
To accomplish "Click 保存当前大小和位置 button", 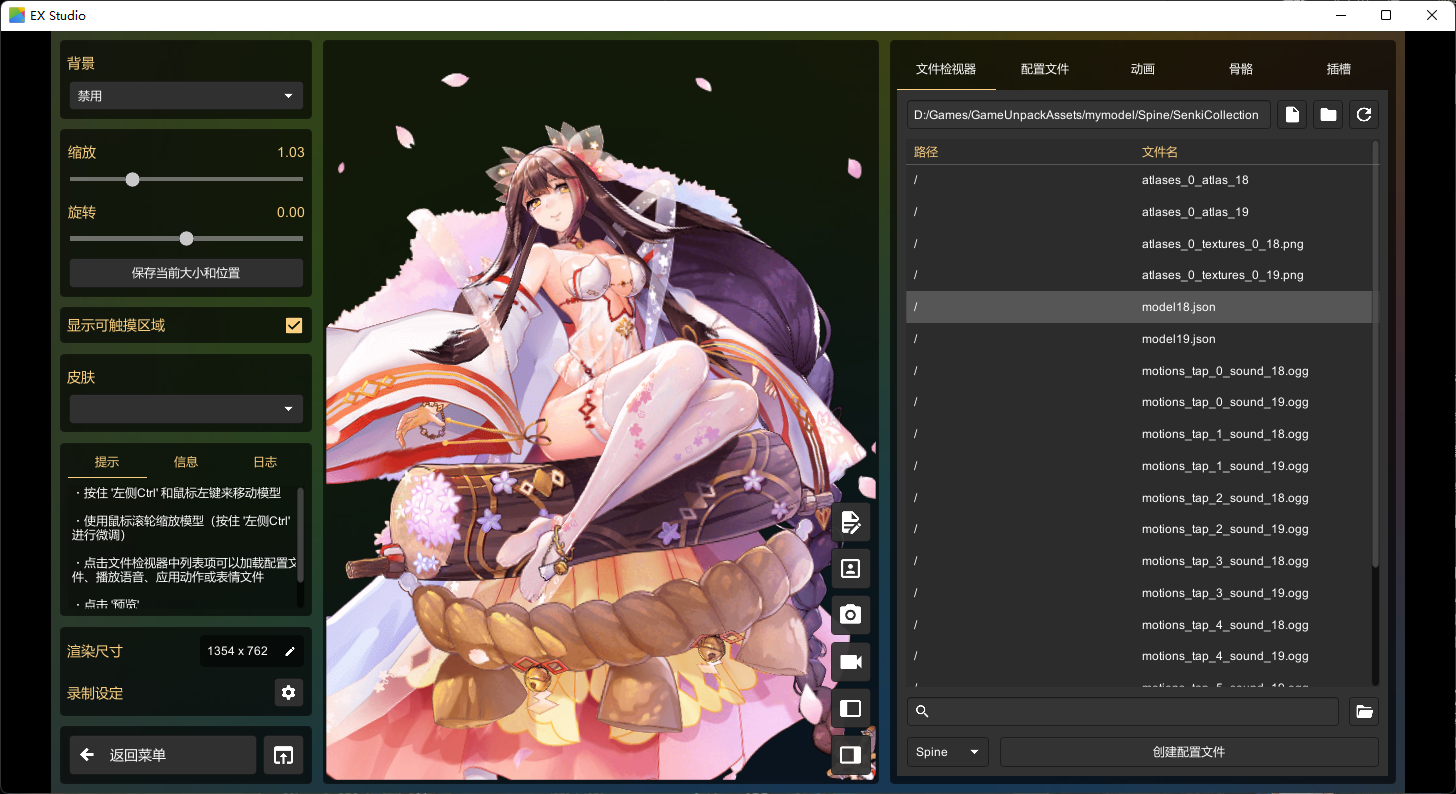I will (x=186, y=273).
